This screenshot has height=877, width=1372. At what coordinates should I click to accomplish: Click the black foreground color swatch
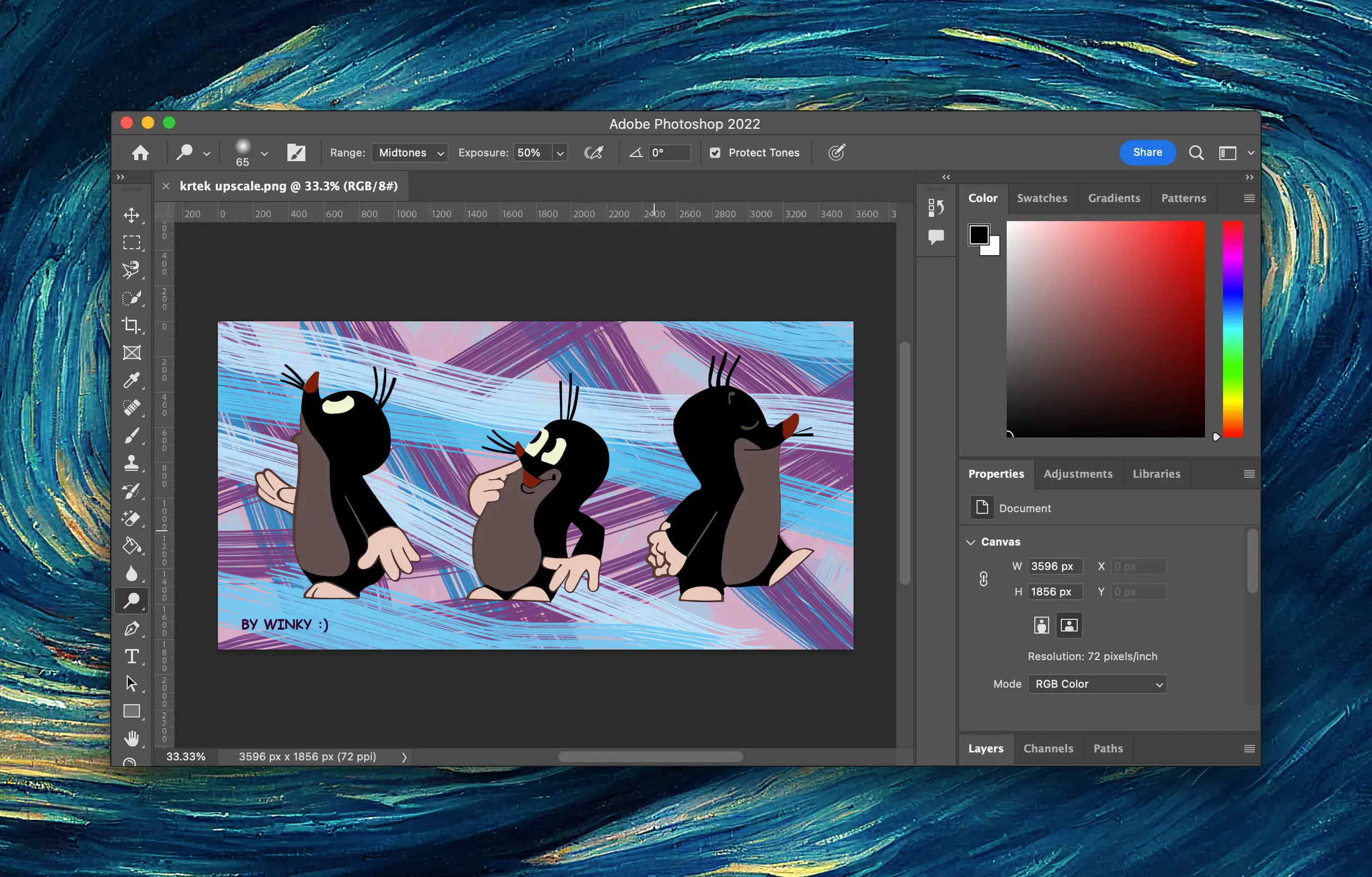979,234
